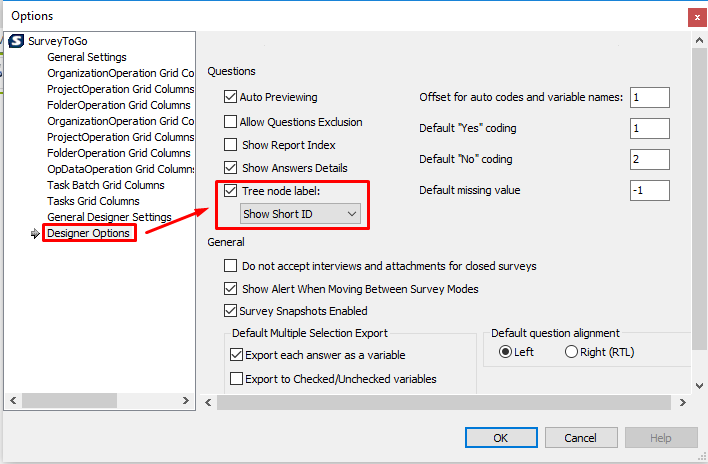Uncheck Export each answer as a variable
Image resolution: width=708 pixels, height=464 pixels.
(236, 355)
